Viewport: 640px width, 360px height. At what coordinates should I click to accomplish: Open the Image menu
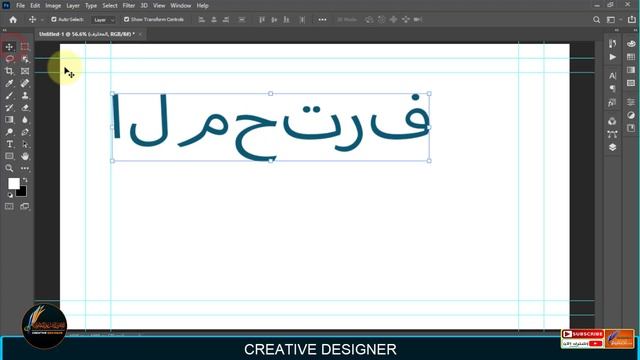53,6
